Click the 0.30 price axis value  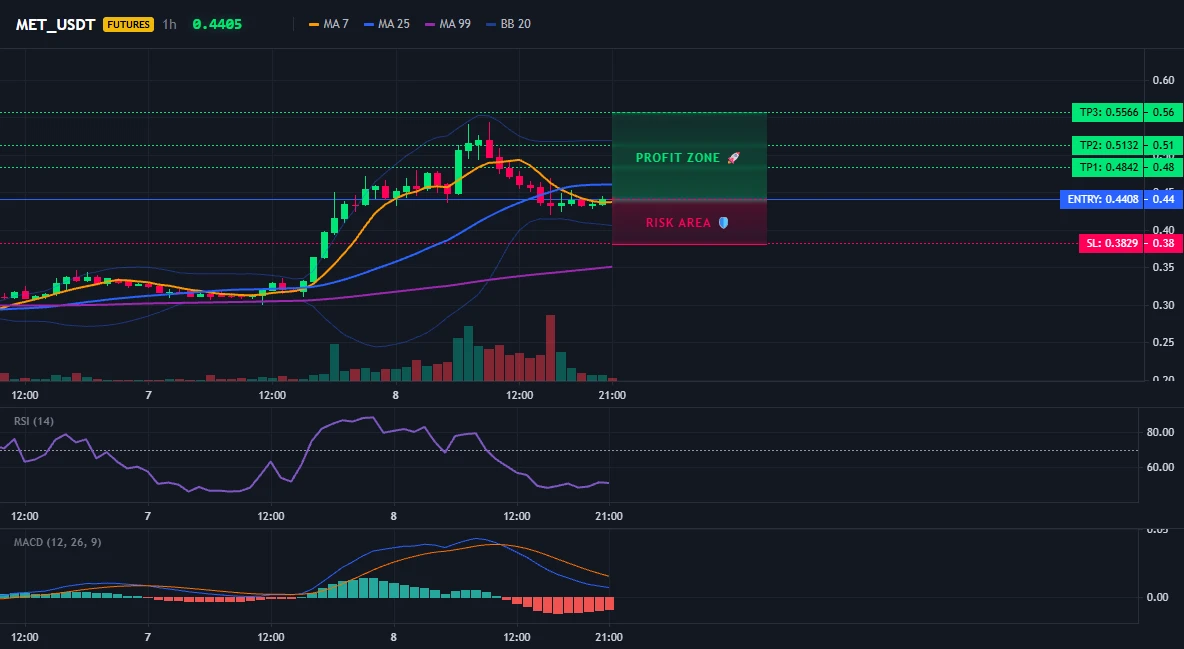point(1163,305)
